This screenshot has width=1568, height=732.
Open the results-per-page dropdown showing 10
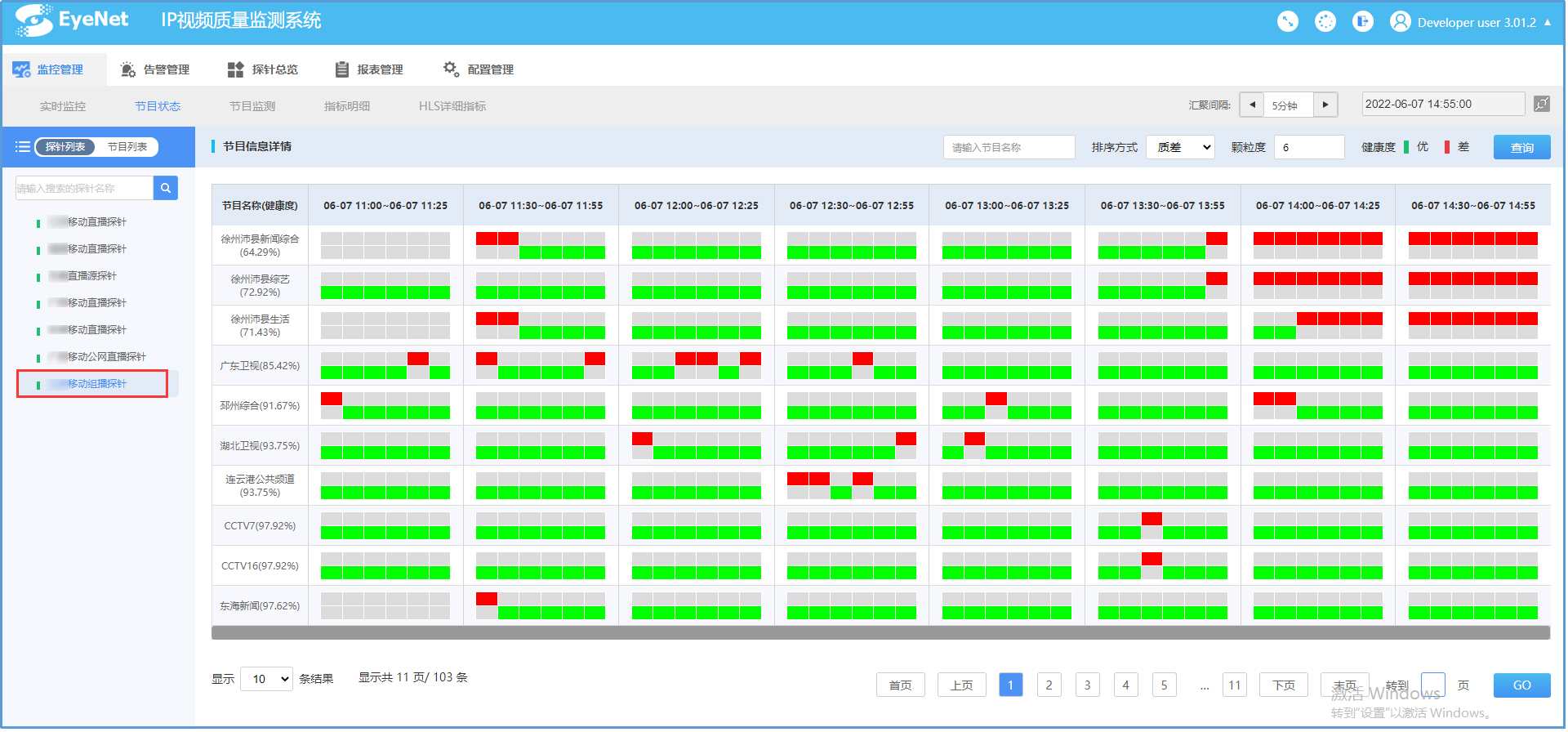click(266, 679)
